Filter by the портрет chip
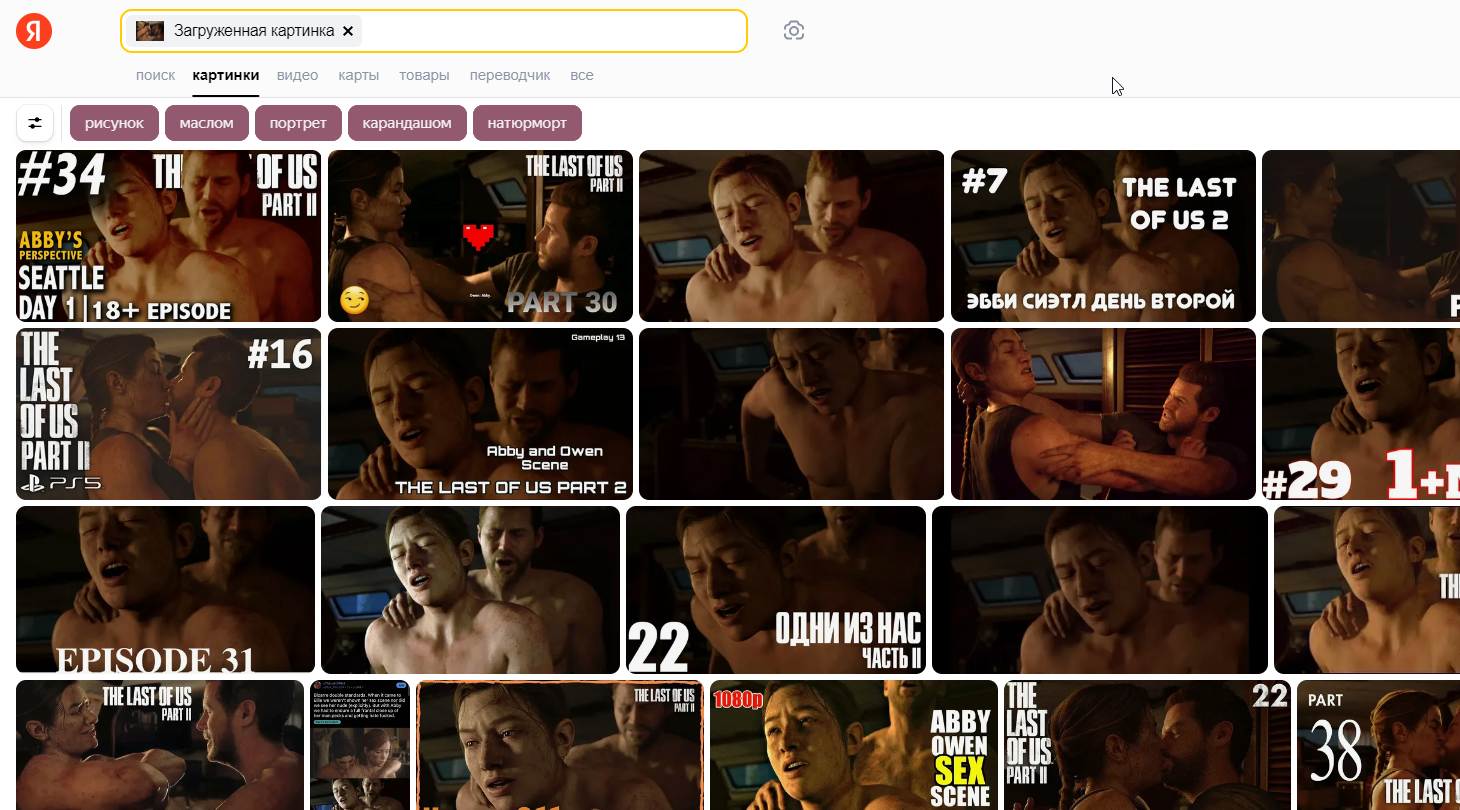The image size is (1460, 810). point(298,123)
